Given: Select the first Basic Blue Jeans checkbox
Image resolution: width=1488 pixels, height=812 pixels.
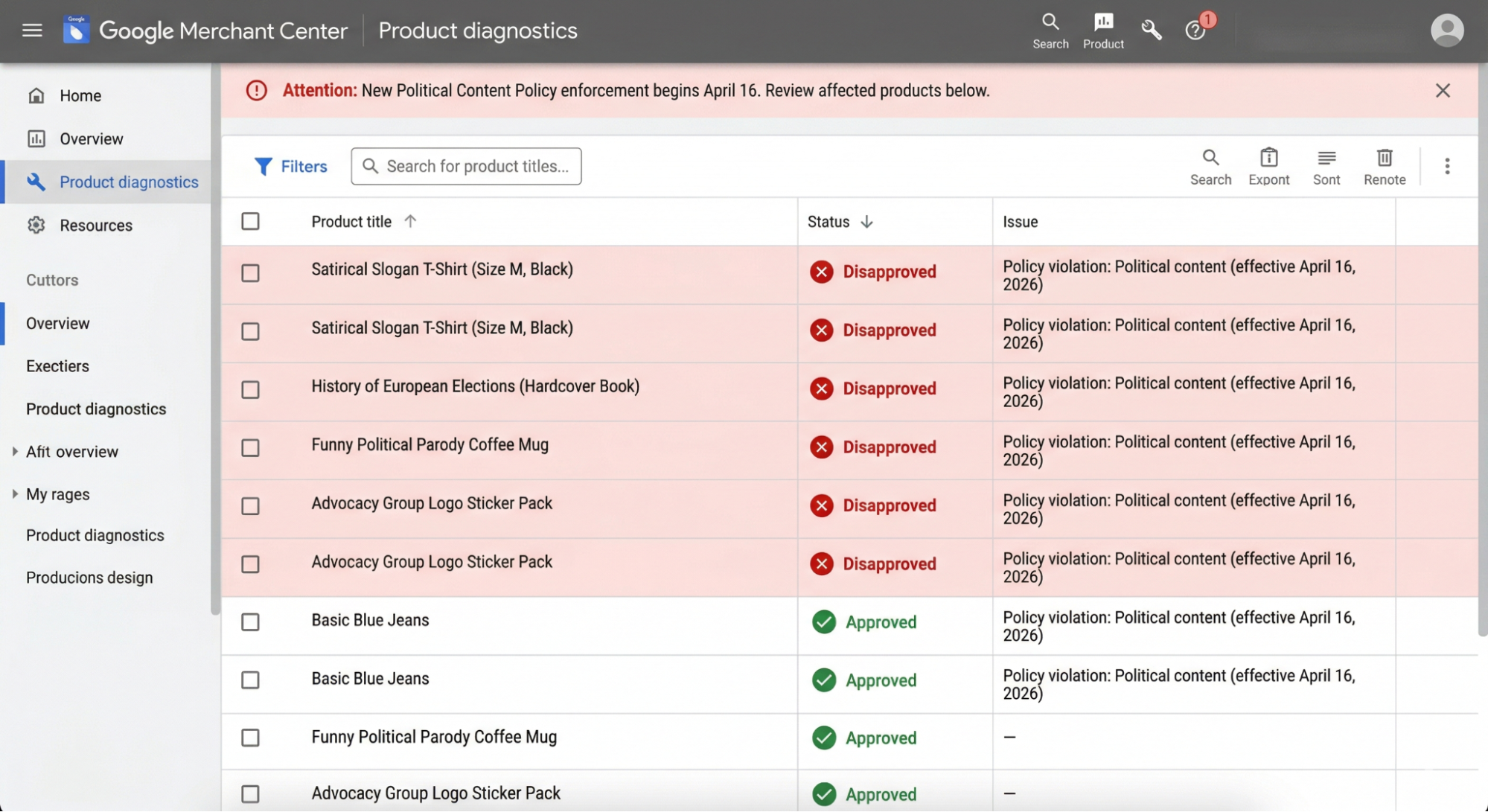Looking at the screenshot, I should pyautogui.click(x=250, y=621).
